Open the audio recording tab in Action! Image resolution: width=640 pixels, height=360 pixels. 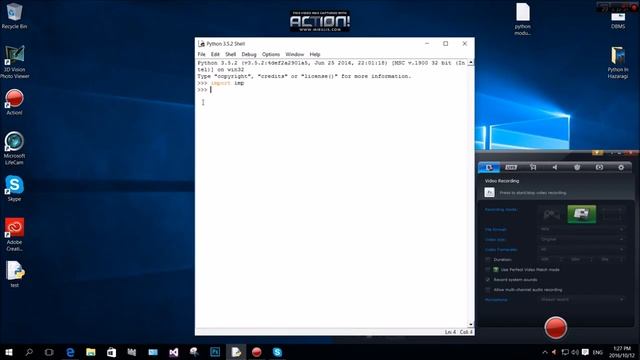[x=555, y=167]
